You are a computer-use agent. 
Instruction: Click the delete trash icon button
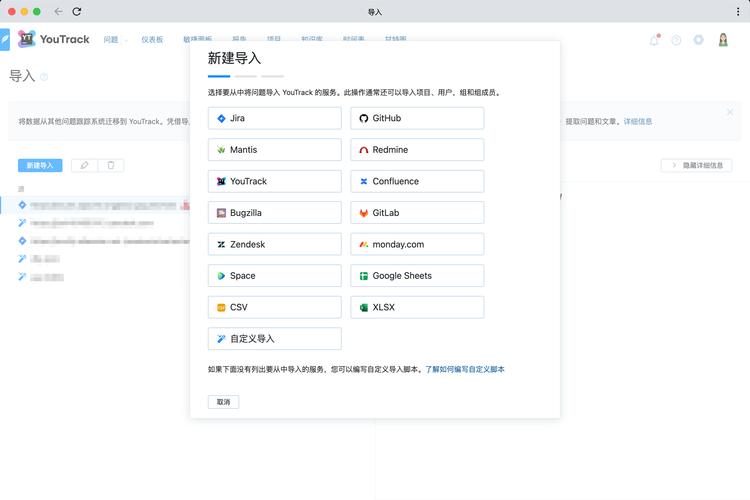pyautogui.click(x=111, y=166)
